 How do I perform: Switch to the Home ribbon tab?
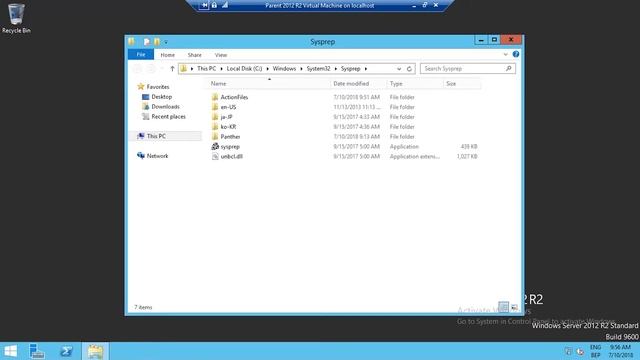pyautogui.click(x=167, y=55)
